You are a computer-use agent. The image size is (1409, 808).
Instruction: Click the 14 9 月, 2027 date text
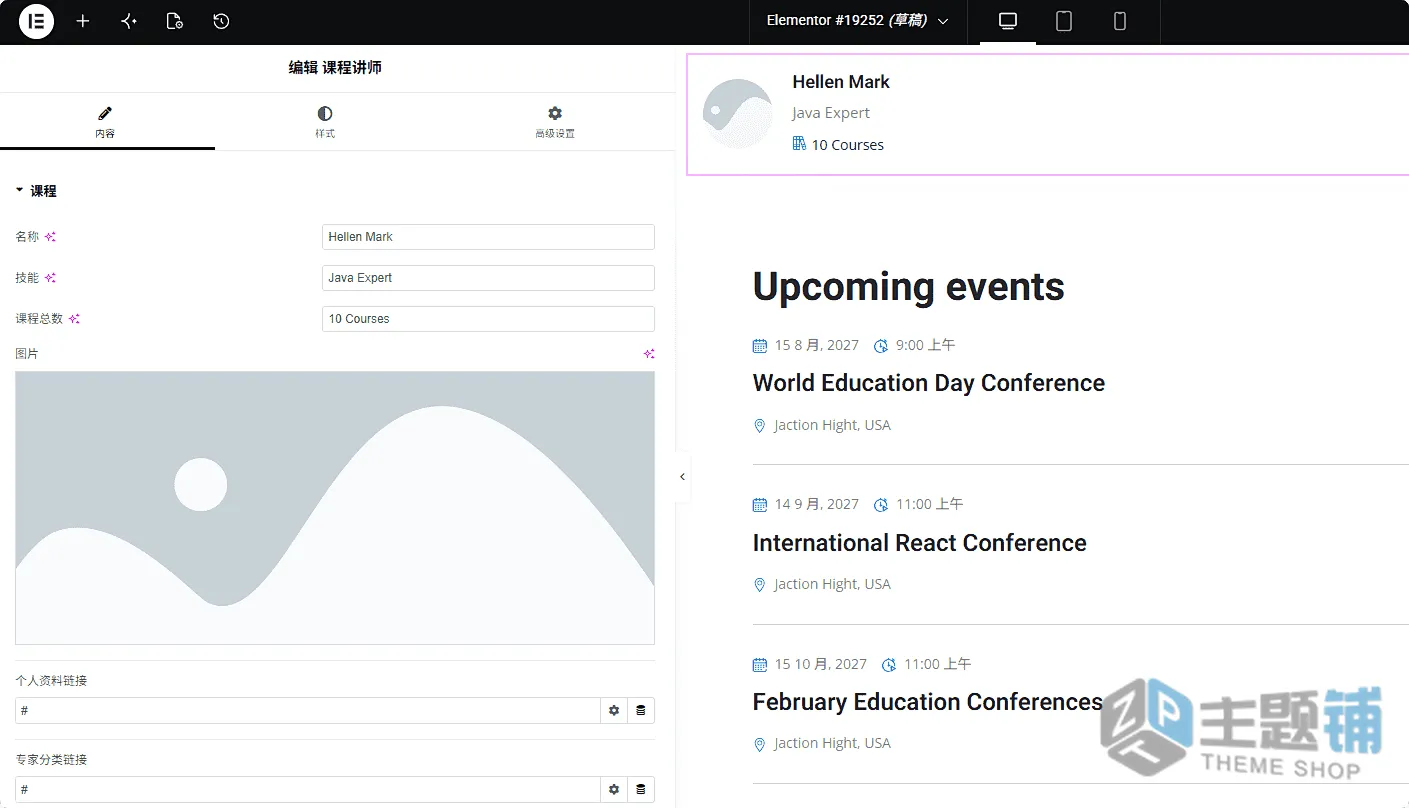click(817, 504)
